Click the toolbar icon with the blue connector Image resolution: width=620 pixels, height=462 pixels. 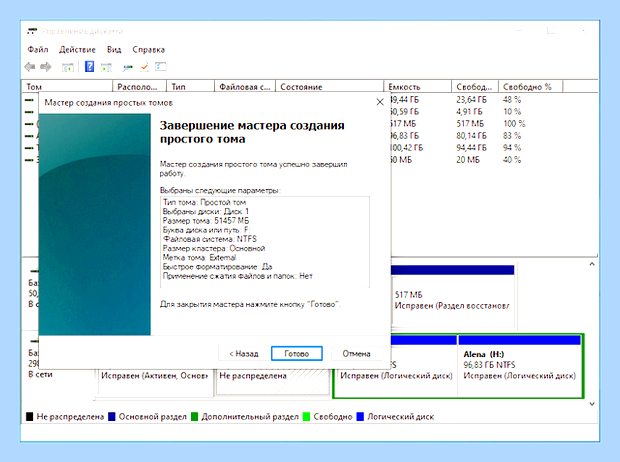pos(127,68)
